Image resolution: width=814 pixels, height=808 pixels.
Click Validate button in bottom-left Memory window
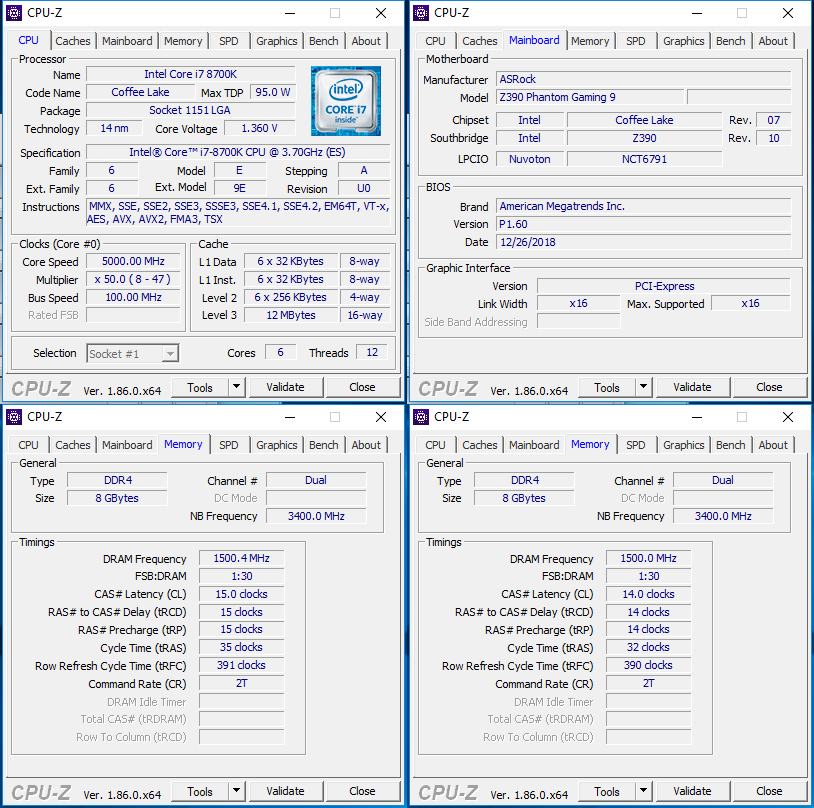[x=286, y=791]
